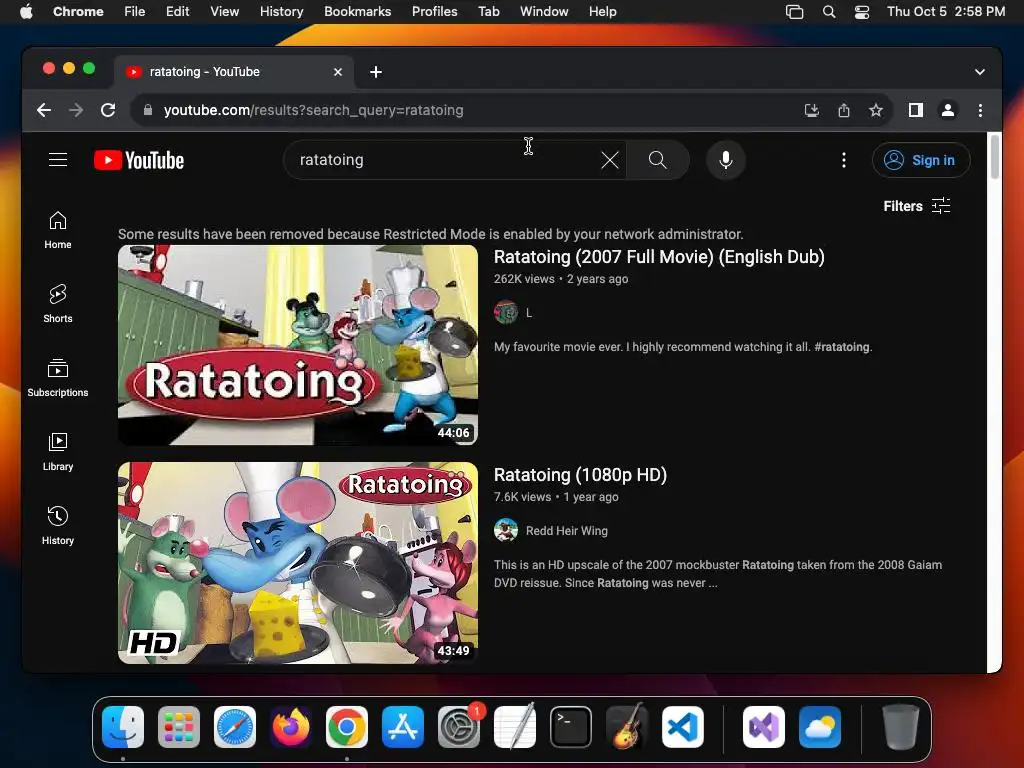Open the File menu
Viewport: 1024px width, 768px height.
(135, 12)
